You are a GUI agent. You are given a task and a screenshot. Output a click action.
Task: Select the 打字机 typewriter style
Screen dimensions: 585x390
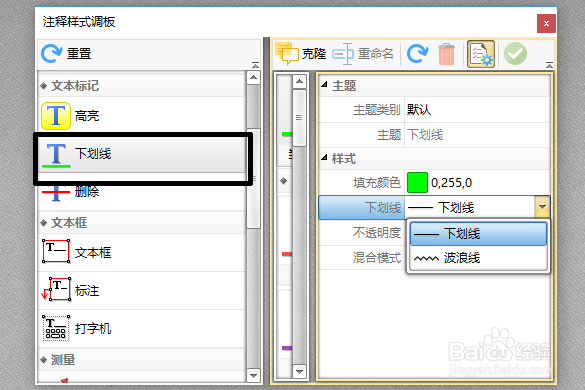tap(142, 328)
